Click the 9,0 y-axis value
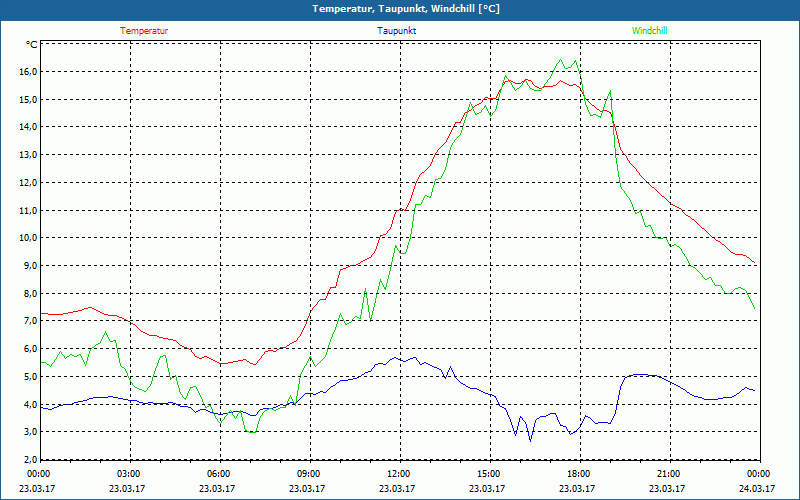This screenshot has width=800, height=500. click(x=30, y=265)
